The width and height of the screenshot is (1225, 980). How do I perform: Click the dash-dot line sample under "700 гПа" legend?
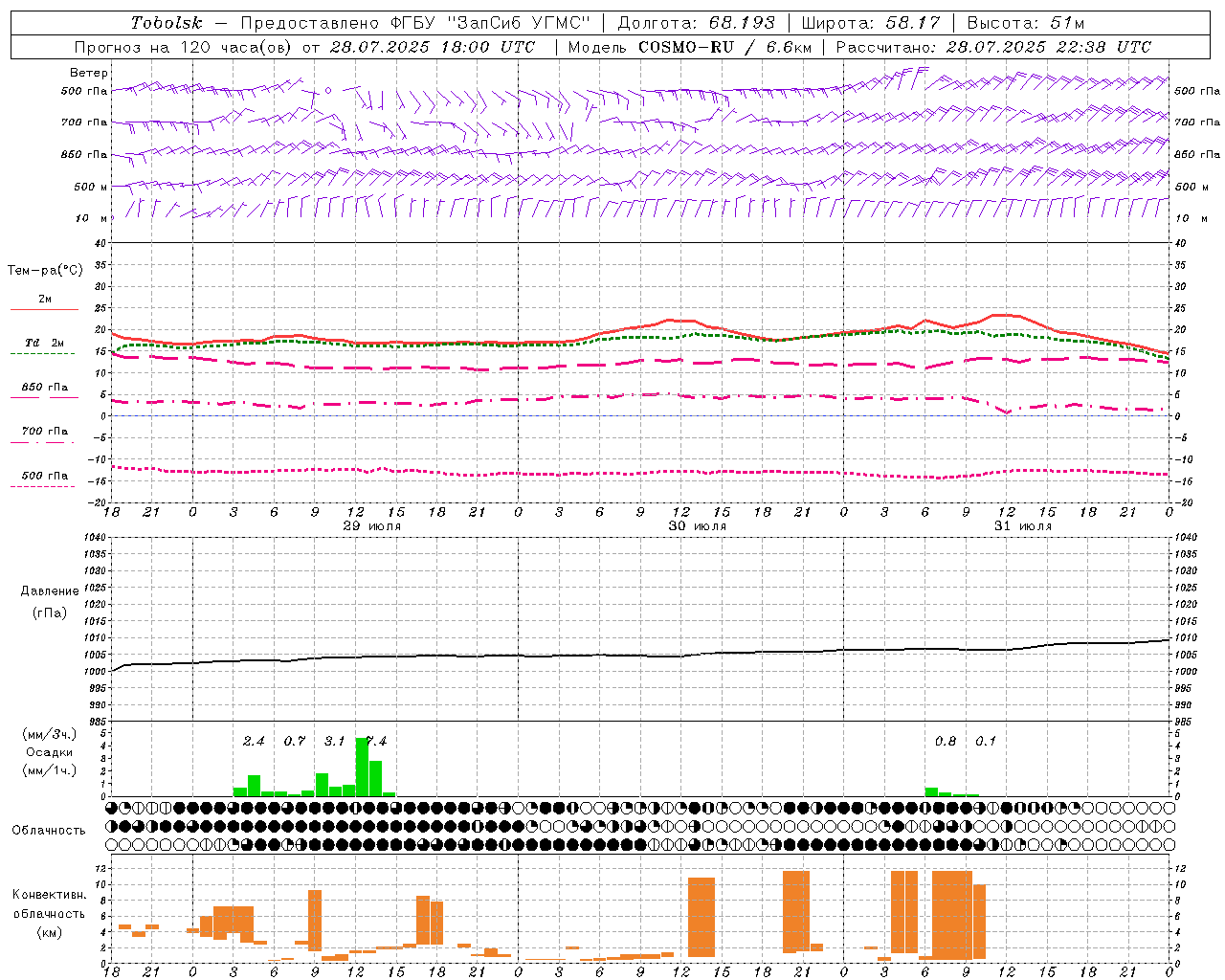pyautogui.click(x=42, y=442)
